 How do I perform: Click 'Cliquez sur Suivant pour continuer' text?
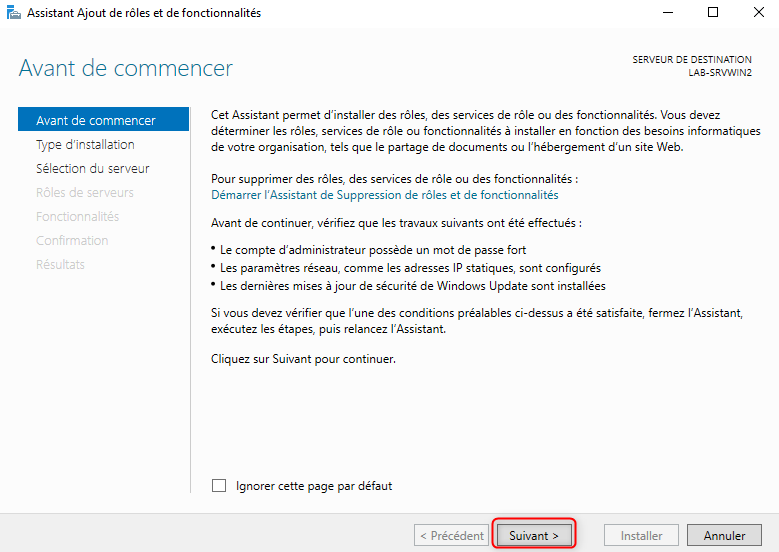tap(303, 359)
